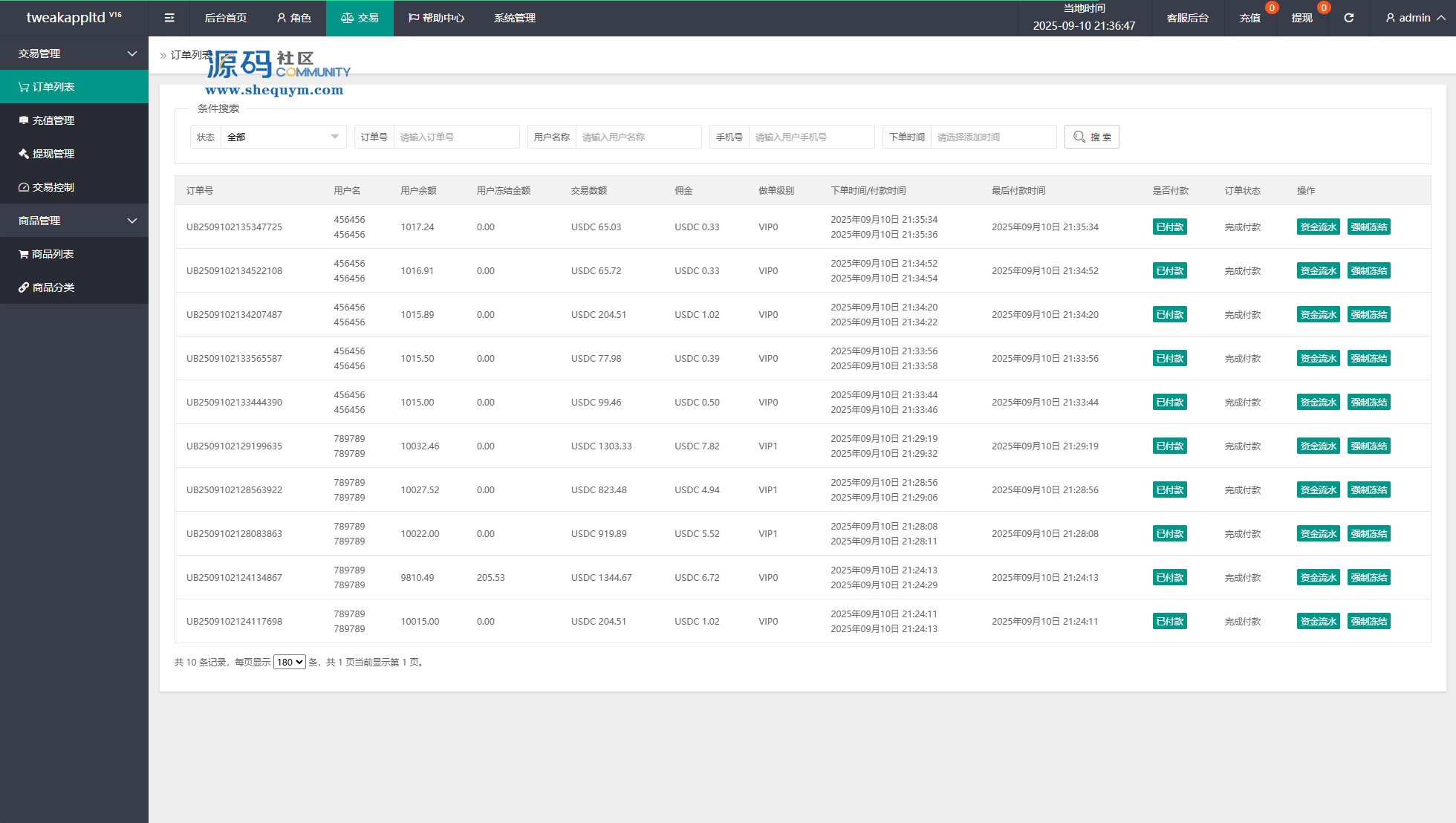1456x823 pixels.
Task: Click 资金流水 for order UB2509102135347725
Action: (1318, 227)
